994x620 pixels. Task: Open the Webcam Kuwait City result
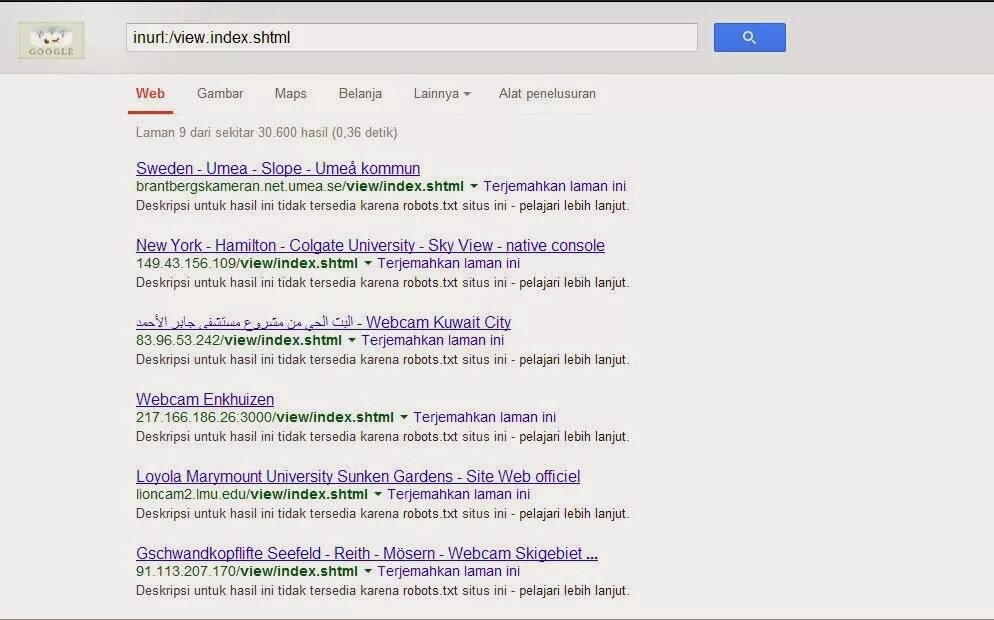[x=323, y=322]
